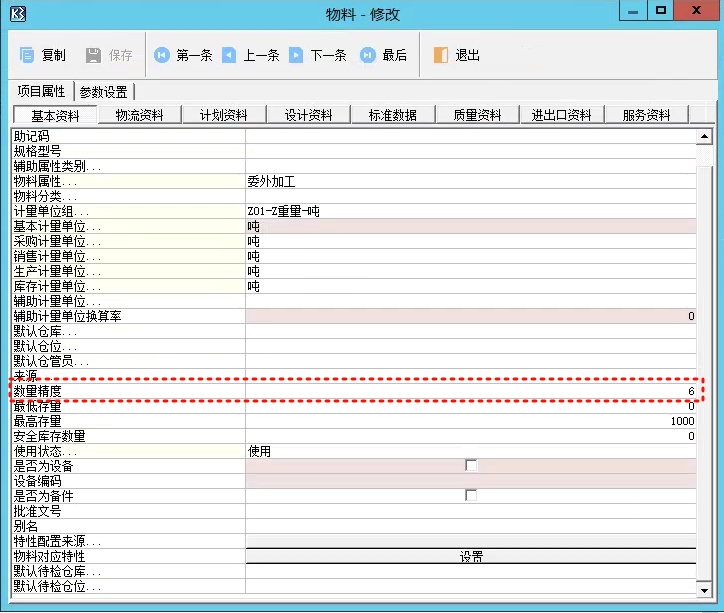Click the 批准文号 value field

click(471, 511)
